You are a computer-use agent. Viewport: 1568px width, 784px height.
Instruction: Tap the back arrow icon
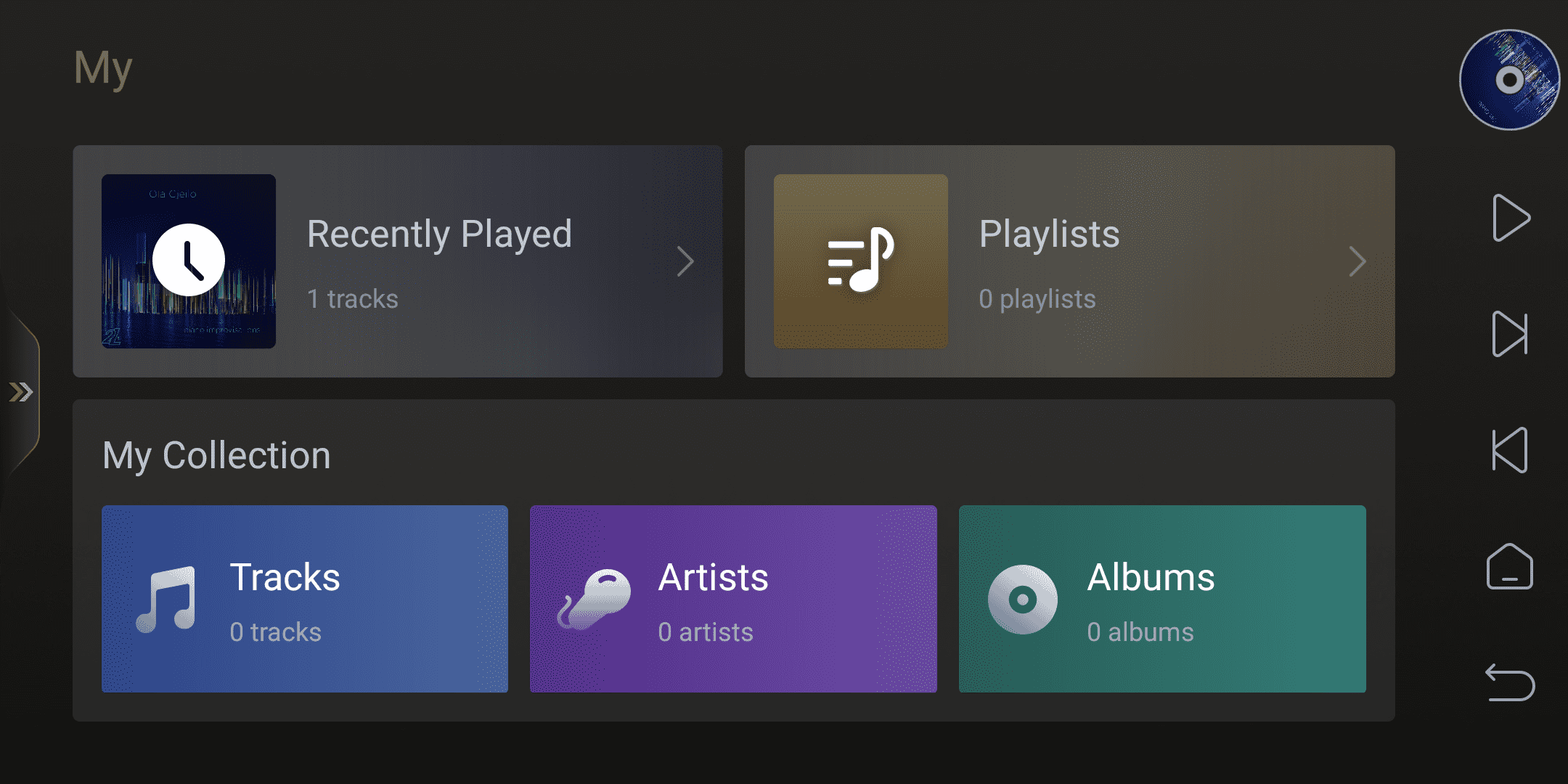coord(1510,682)
